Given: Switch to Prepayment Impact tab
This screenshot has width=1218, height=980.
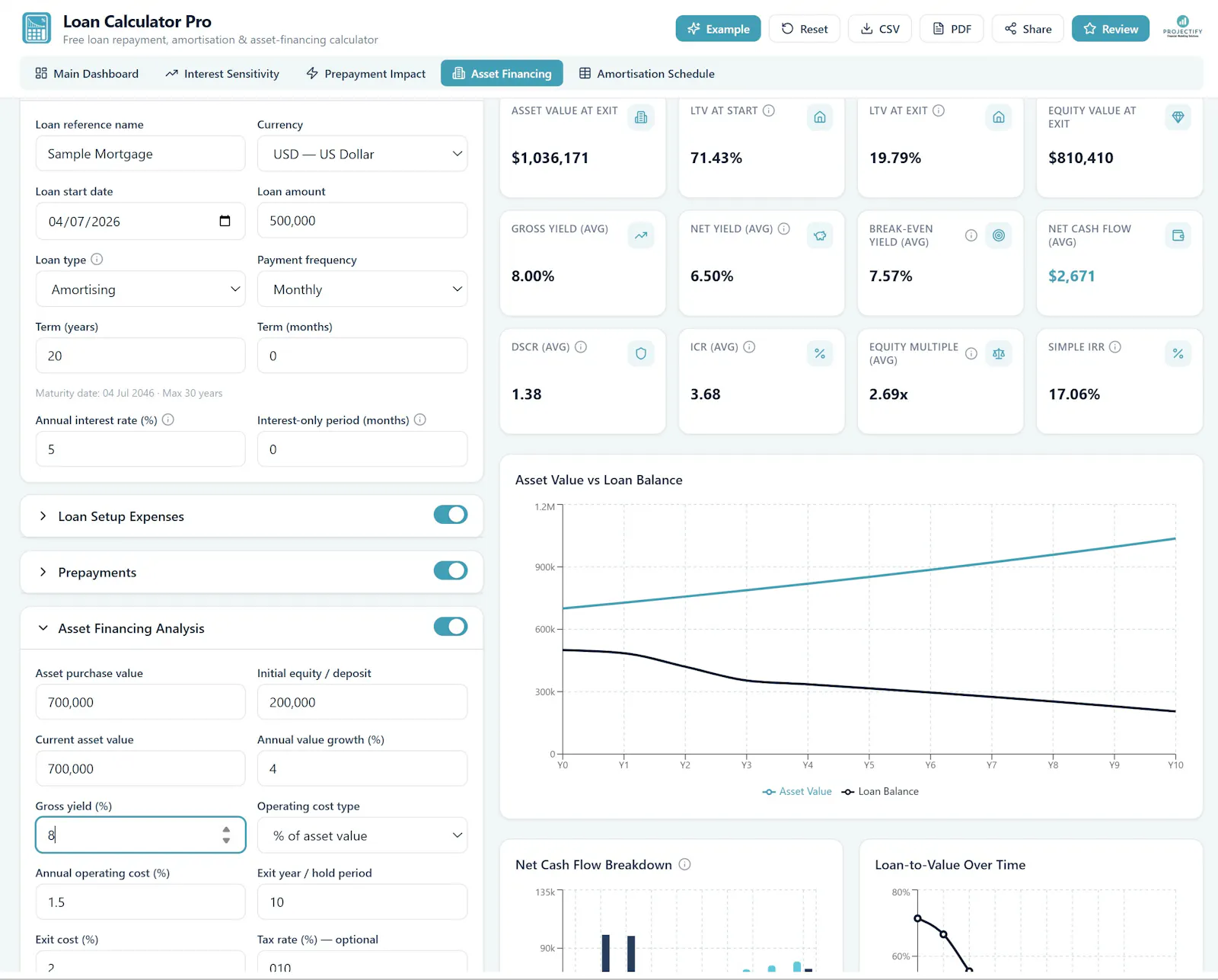Looking at the screenshot, I should click(x=365, y=73).
